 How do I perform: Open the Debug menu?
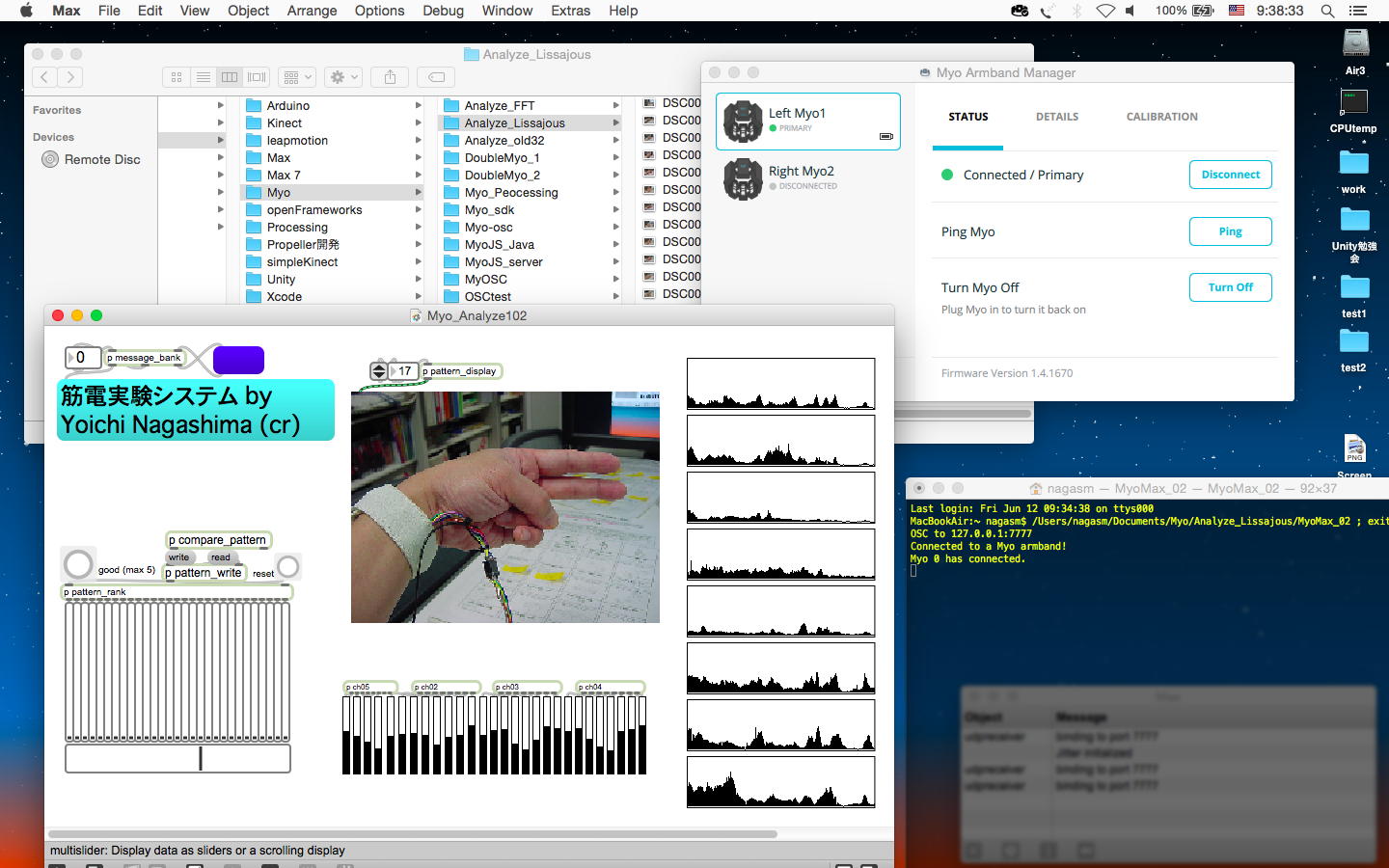(x=443, y=11)
